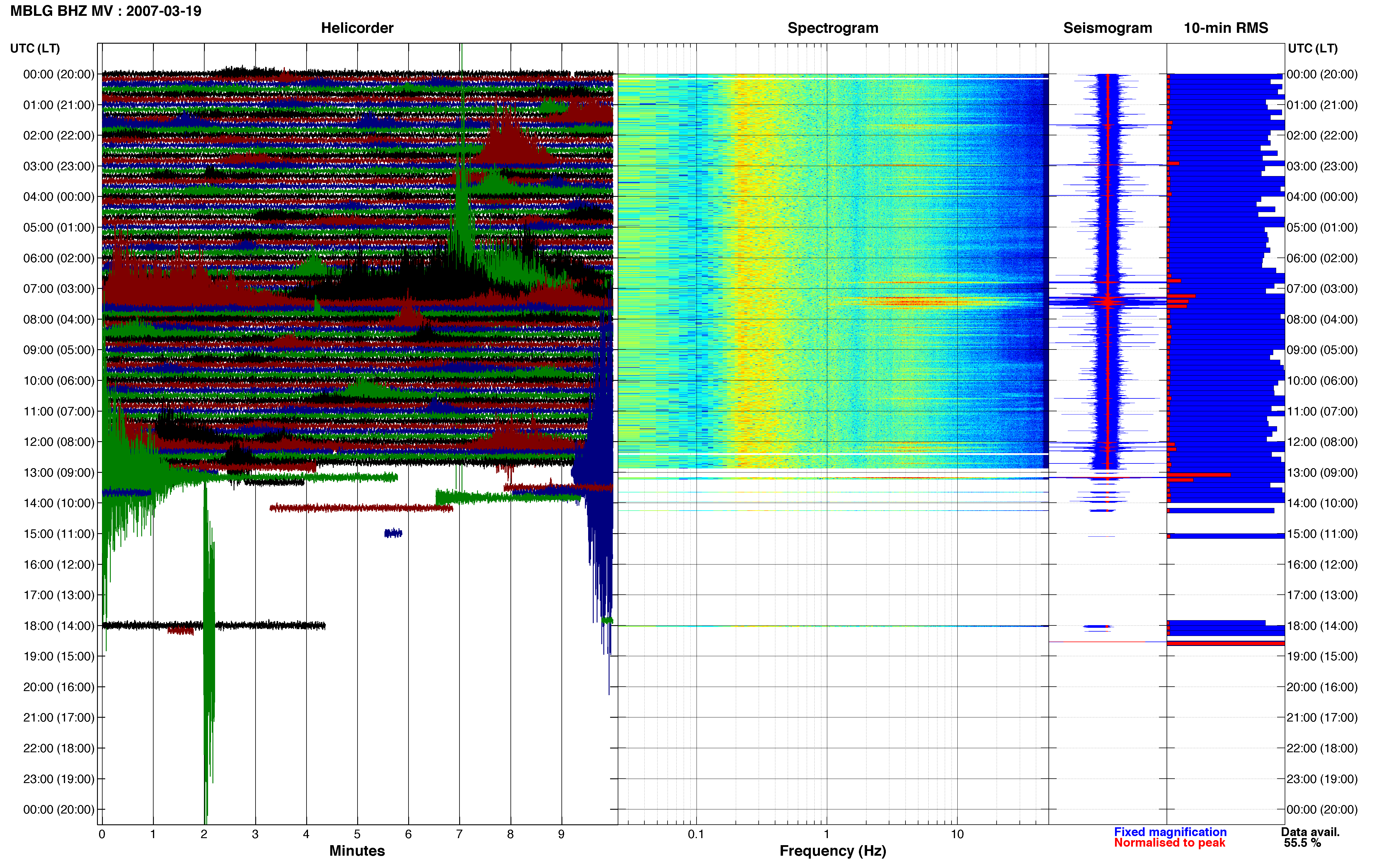1389x868 pixels.
Task: Click the '5' tick on the Minutes axis
Action: pos(357,834)
